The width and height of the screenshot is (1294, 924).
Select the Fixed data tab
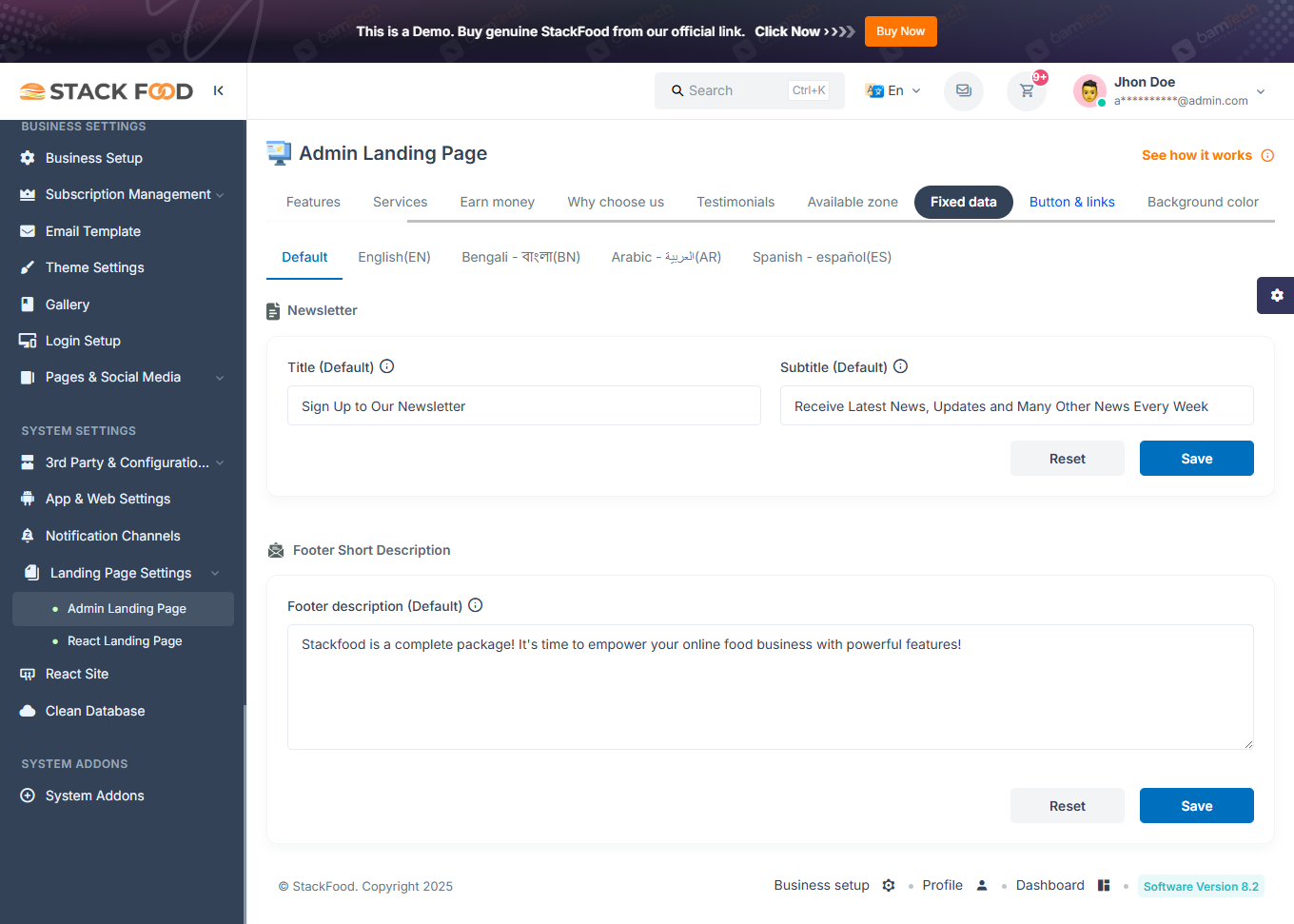click(x=964, y=202)
